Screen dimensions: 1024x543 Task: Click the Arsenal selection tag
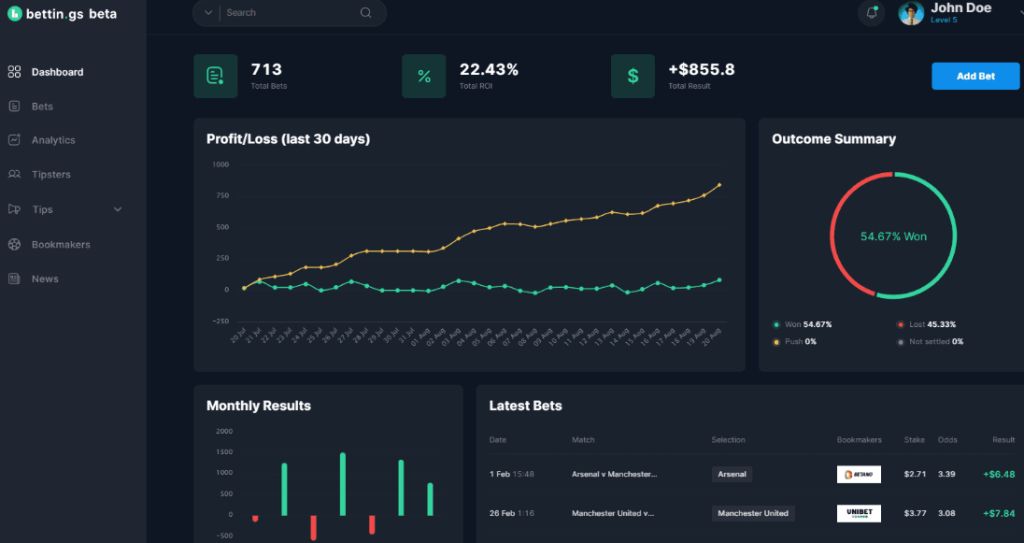tap(732, 474)
